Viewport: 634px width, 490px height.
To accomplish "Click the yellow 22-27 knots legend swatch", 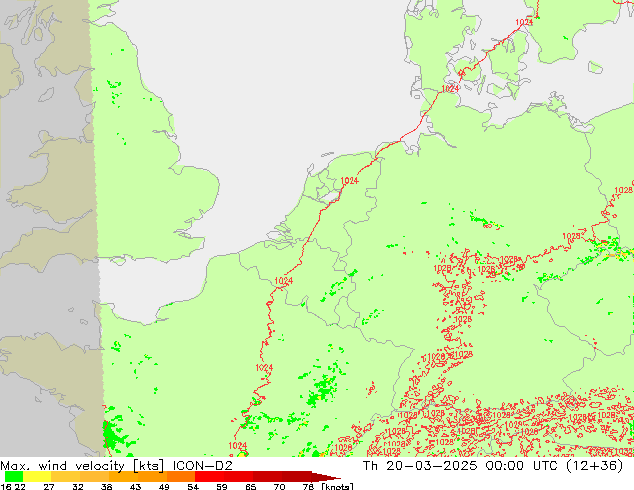I will coord(37,476).
